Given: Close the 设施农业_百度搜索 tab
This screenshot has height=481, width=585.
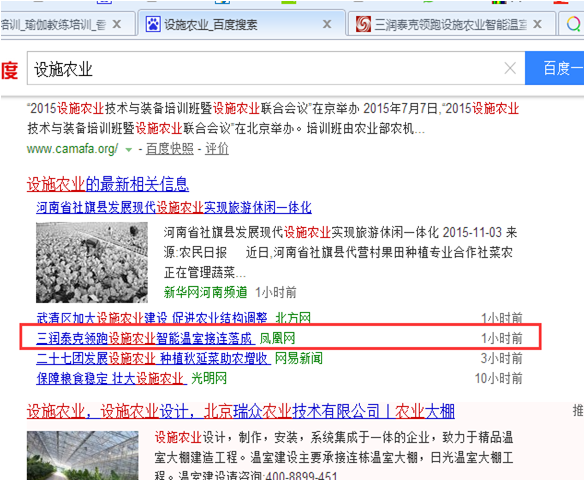Looking at the screenshot, I should click(327, 24).
